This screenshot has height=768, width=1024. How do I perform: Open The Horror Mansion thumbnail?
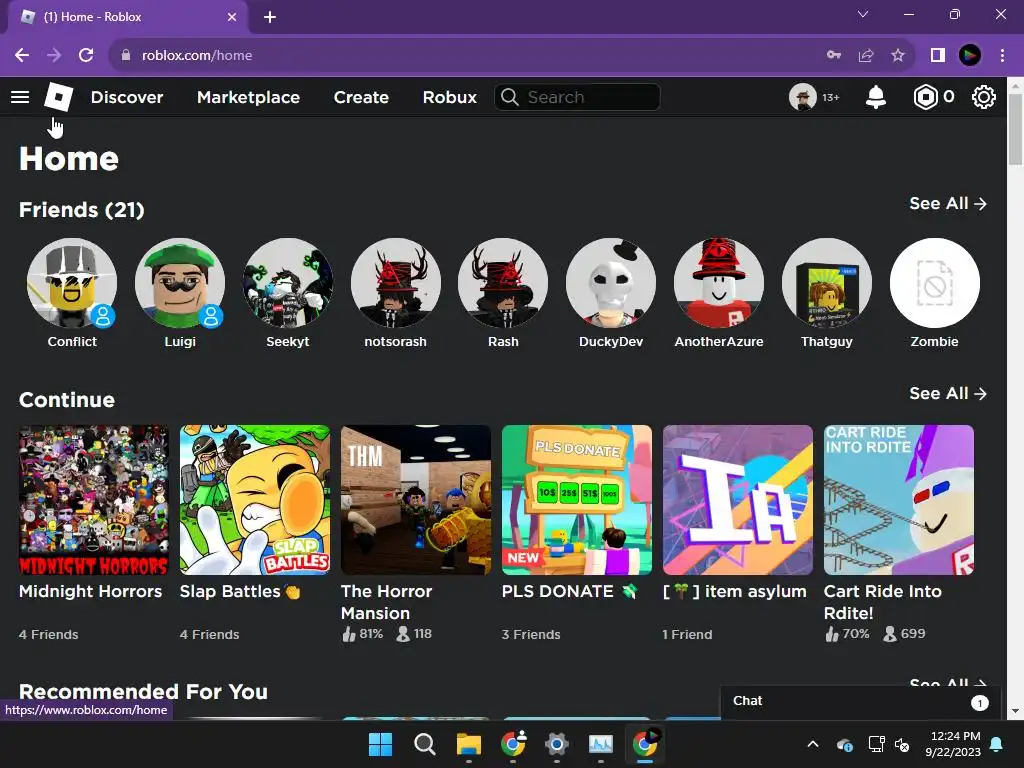pyautogui.click(x=415, y=500)
